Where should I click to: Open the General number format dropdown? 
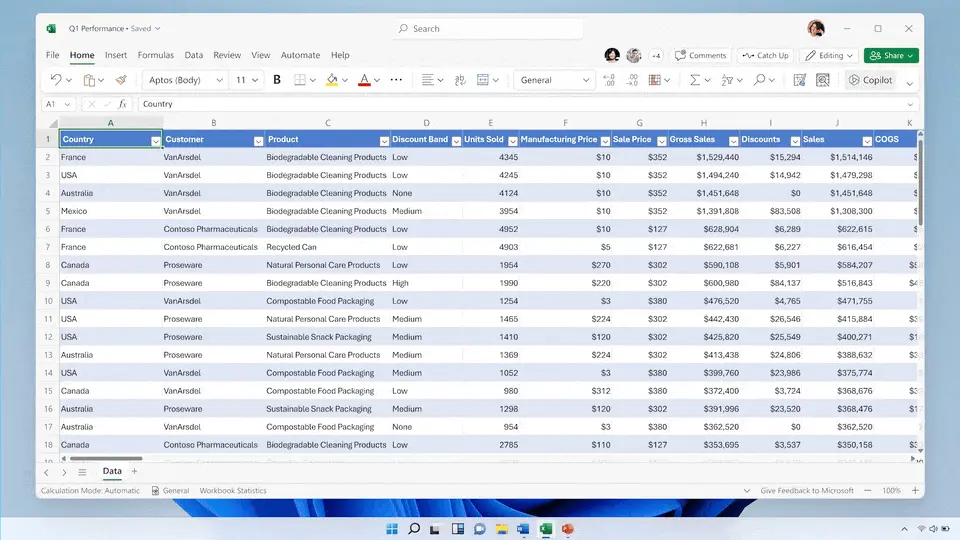(554, 80)
